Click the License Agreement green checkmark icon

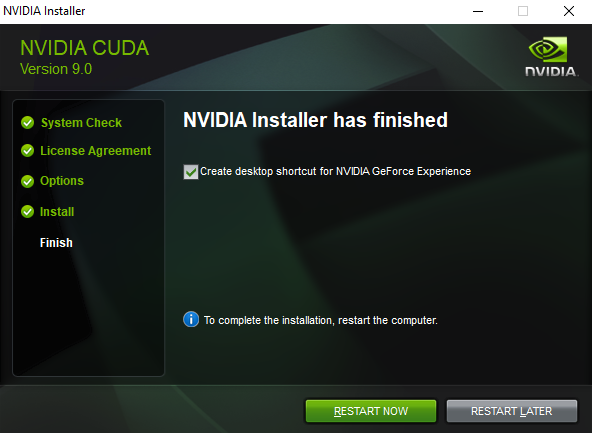click(x=28, y=151)
